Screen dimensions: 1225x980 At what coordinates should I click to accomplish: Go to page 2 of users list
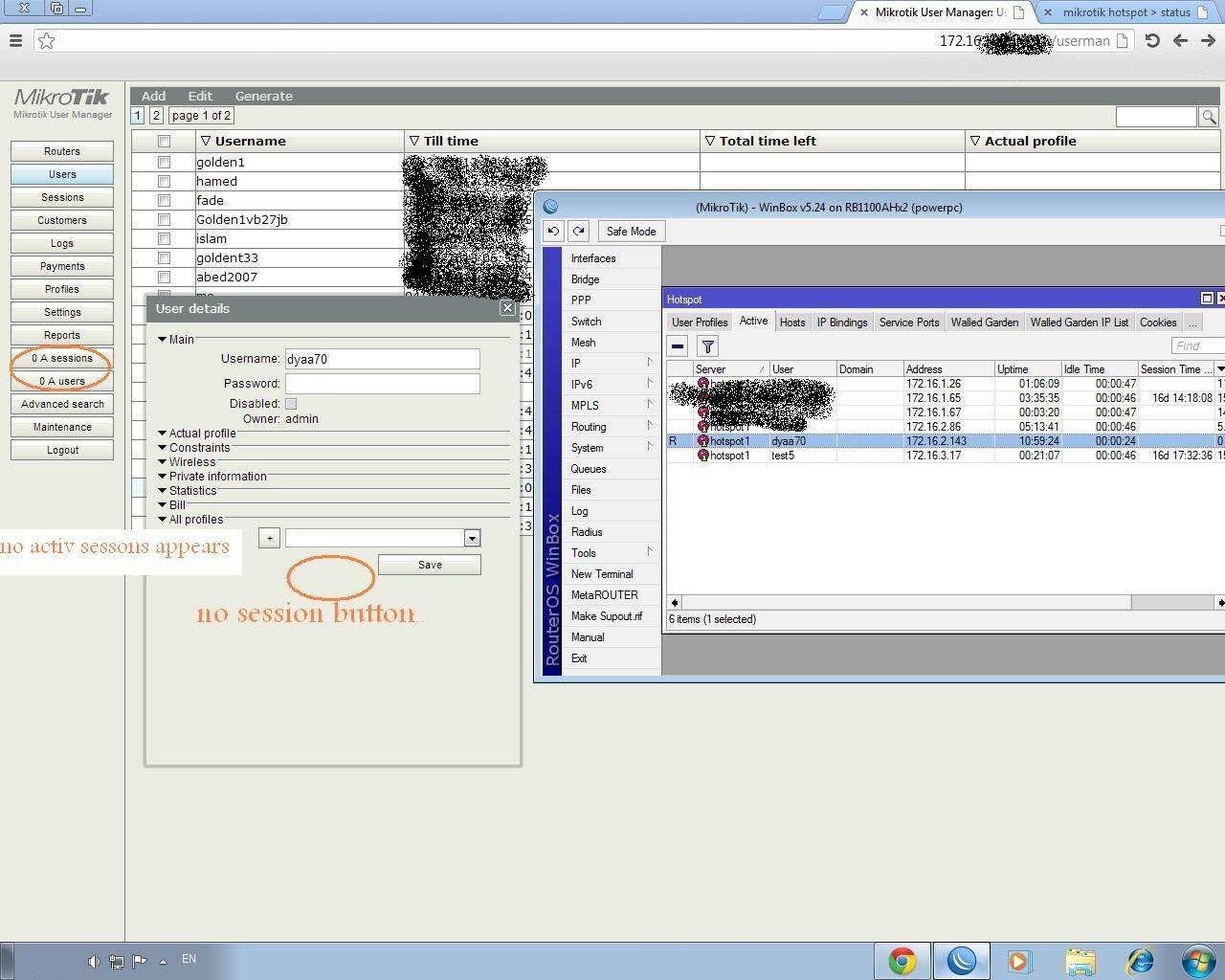(156, 116)
